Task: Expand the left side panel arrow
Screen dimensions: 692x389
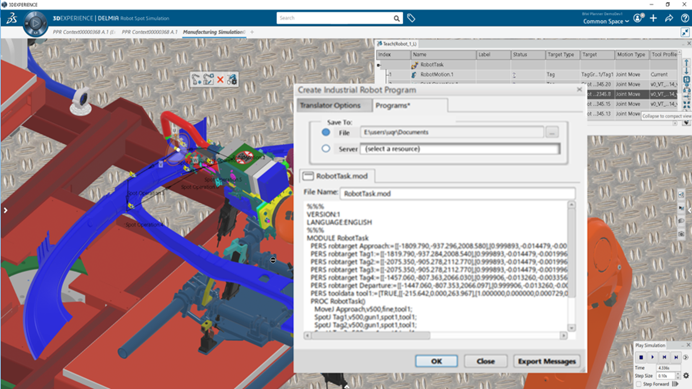Action: pyautogui.click(x=5, y=210)
